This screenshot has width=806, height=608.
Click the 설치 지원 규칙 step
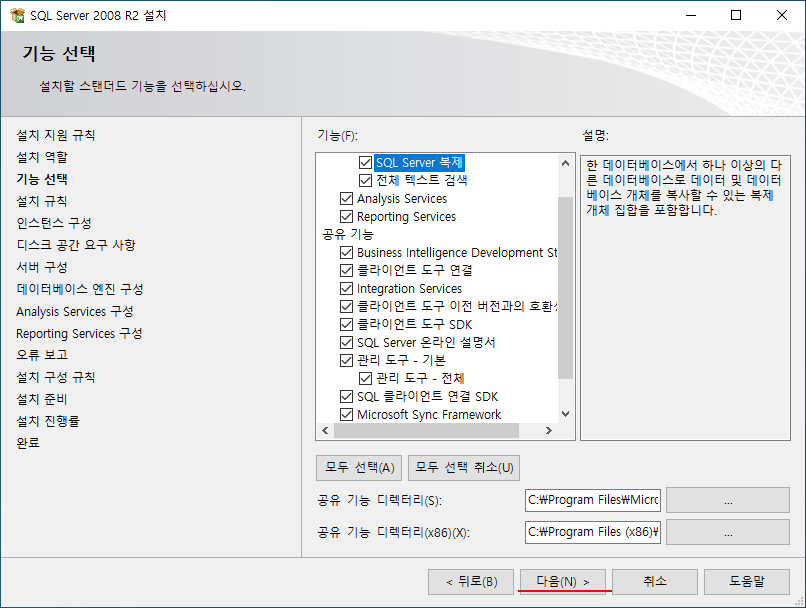(56, 135)
